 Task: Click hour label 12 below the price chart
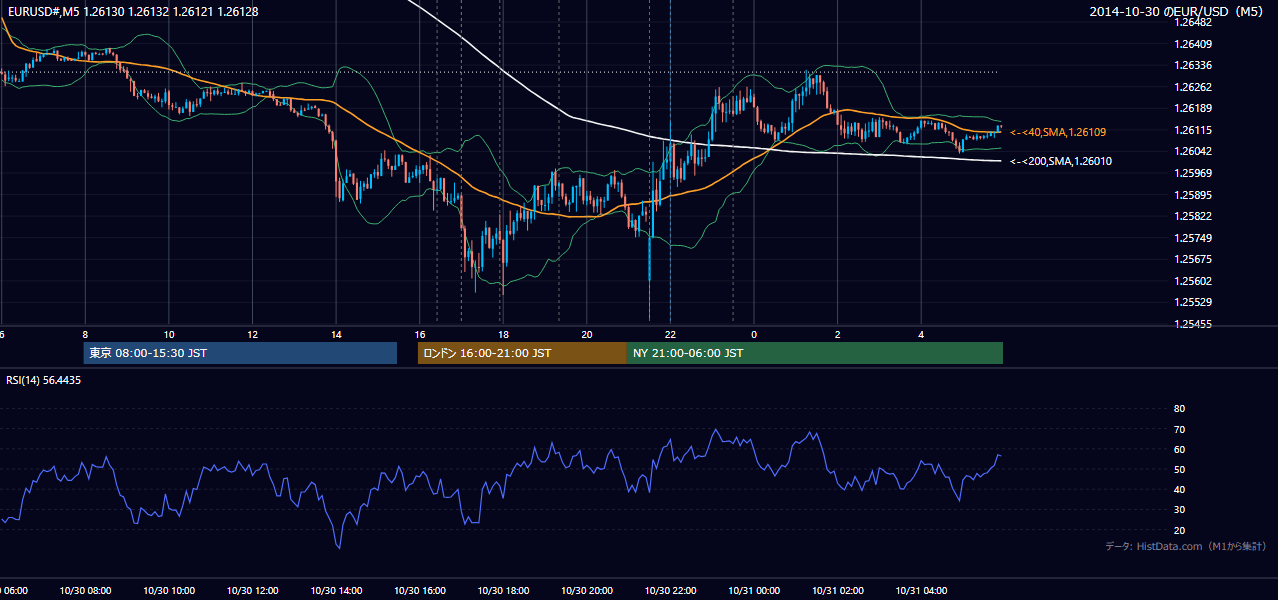coord(253,334)
